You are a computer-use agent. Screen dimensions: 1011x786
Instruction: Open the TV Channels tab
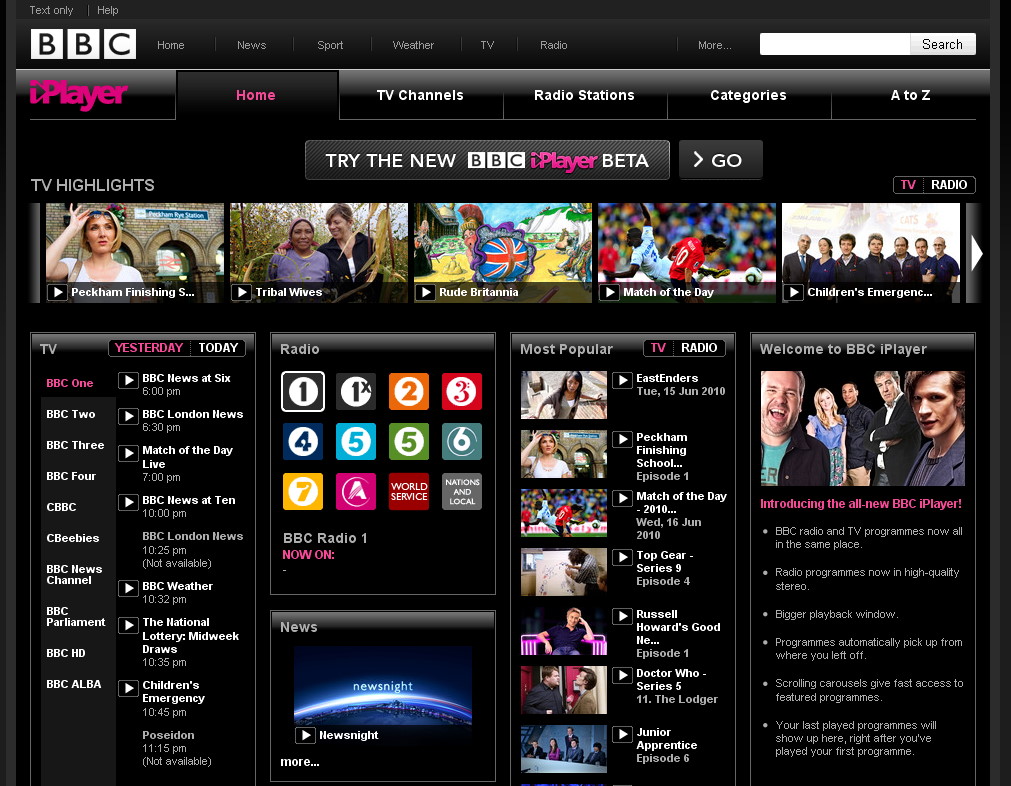coord(420,95)
